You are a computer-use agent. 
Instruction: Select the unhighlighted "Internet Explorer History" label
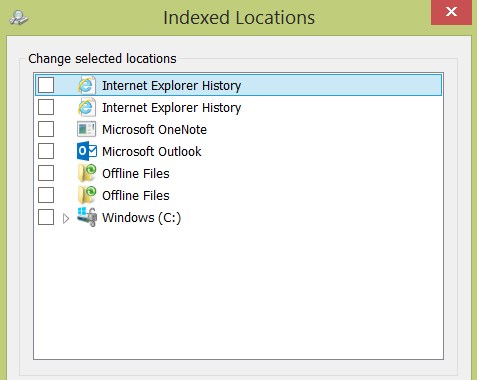[171, 108]
